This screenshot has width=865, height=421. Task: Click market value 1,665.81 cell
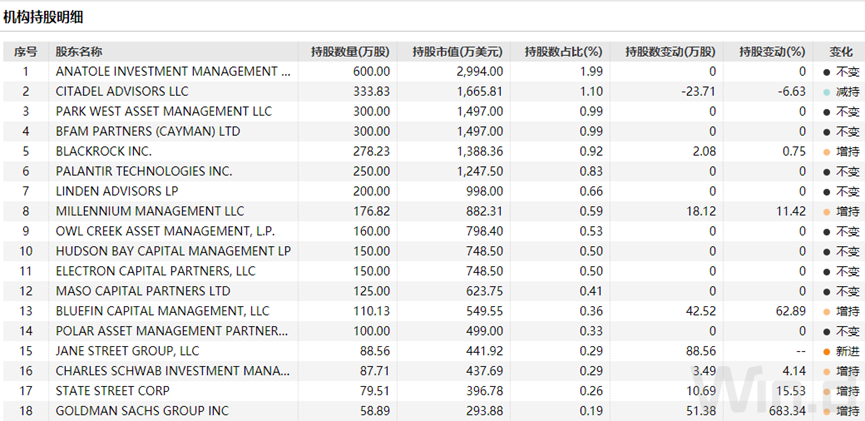(x=480, y=91)
